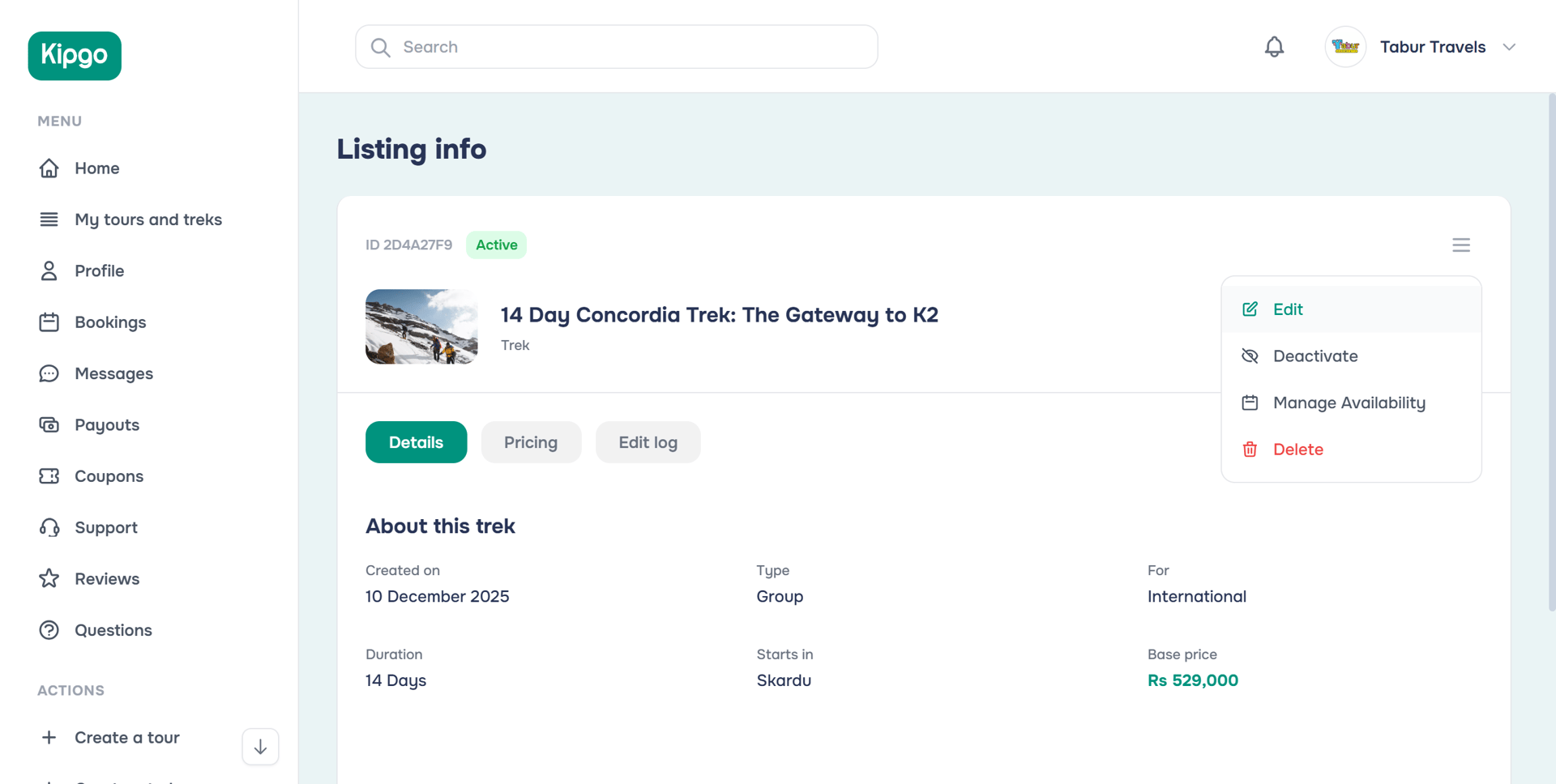Click the Support headset icon
The image size is (1556, 784).
click(49, 528)
